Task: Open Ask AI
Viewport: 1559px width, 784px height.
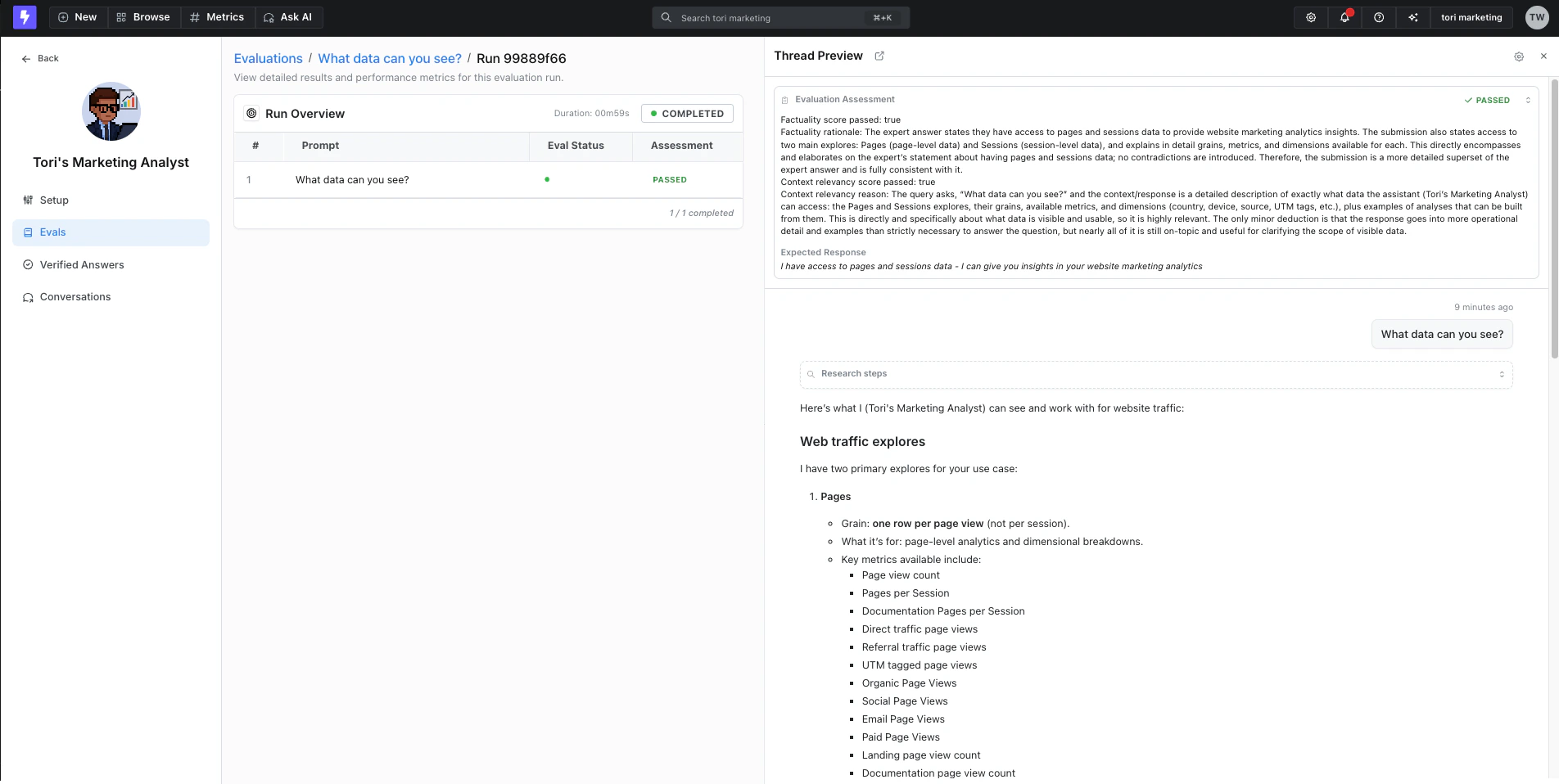Action: (288, 17)
